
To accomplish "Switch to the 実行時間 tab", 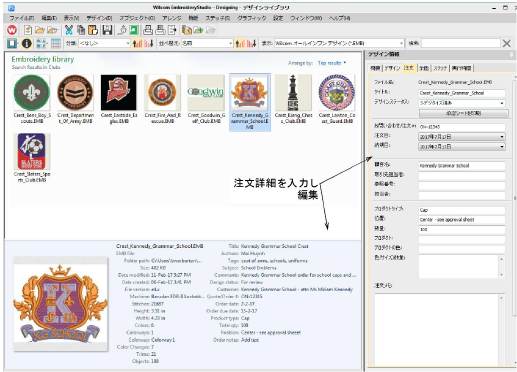I will [461, 68].
